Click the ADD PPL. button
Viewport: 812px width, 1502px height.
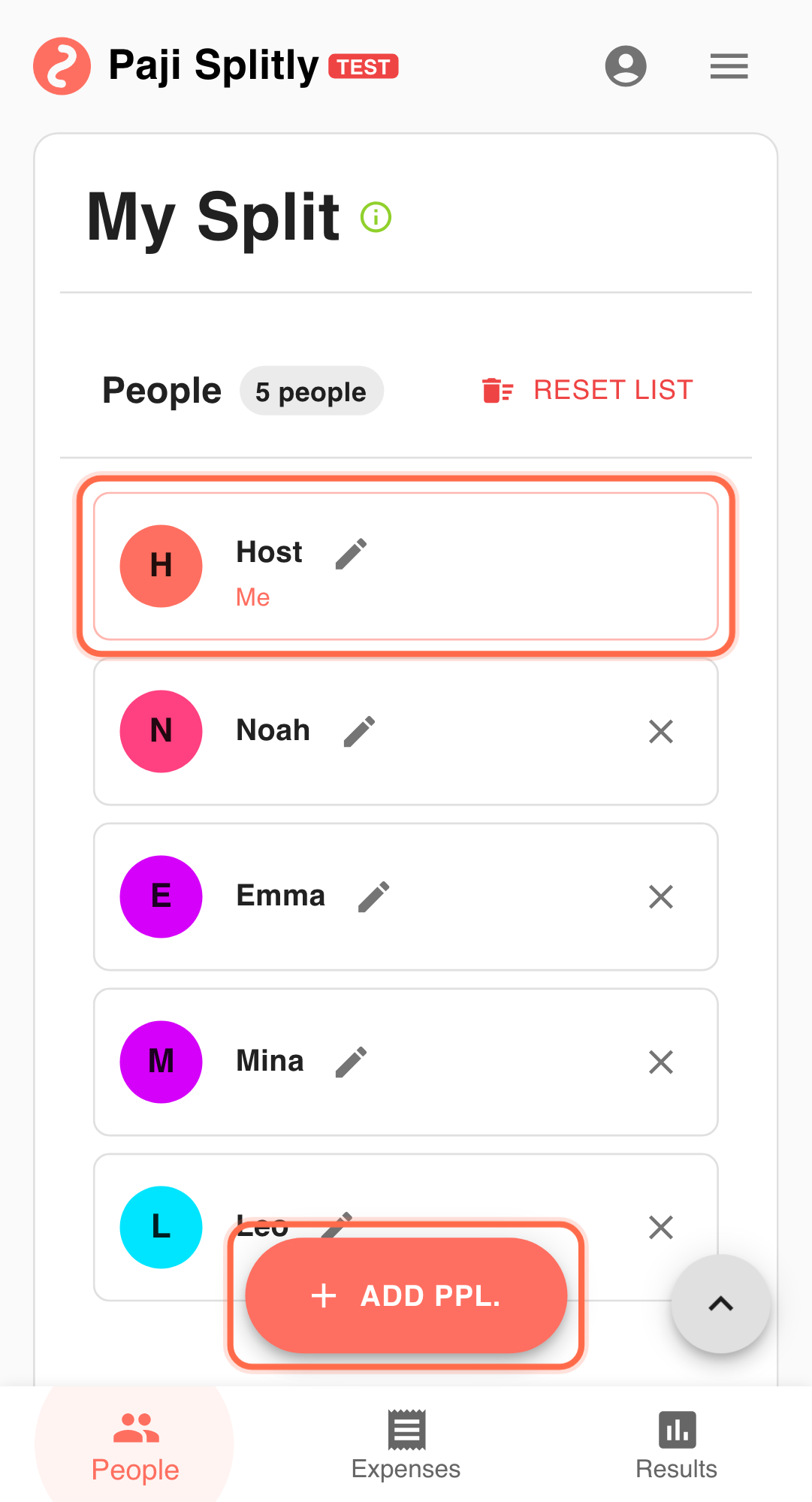click(406, 1295)
